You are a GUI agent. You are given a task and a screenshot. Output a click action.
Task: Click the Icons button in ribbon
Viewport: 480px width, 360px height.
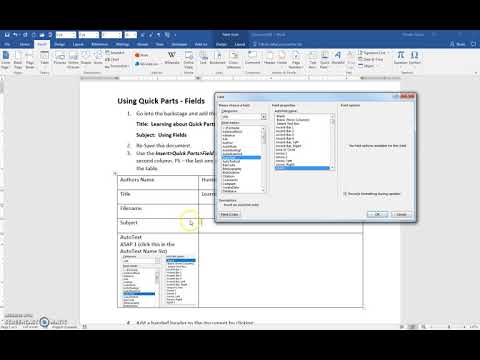[x=98, y=58]
